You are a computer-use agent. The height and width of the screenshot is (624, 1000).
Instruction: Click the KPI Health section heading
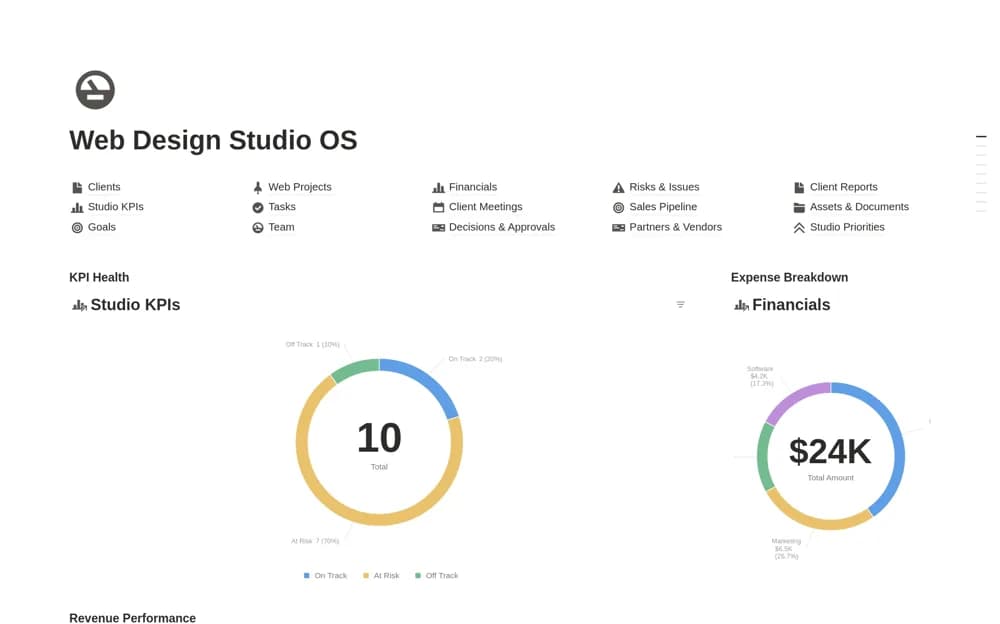coord(99,278)
